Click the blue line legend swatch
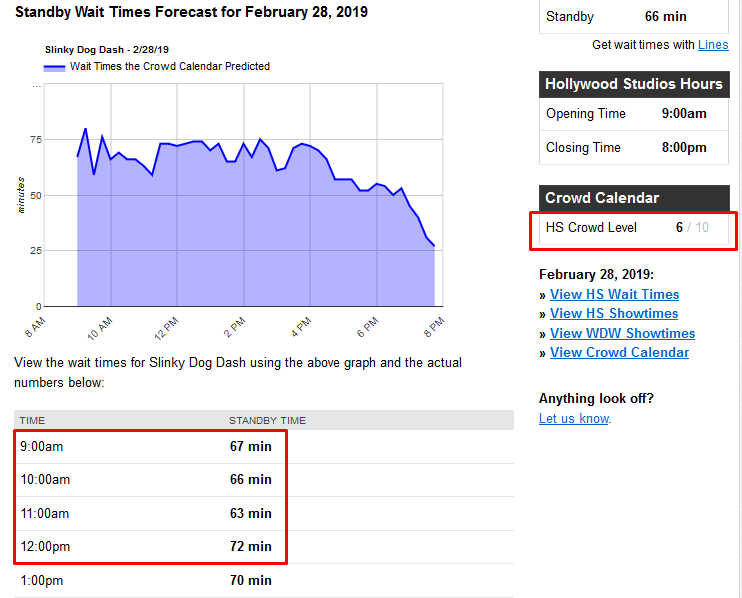This screenshot has height=598, width=742. (55, 67)
